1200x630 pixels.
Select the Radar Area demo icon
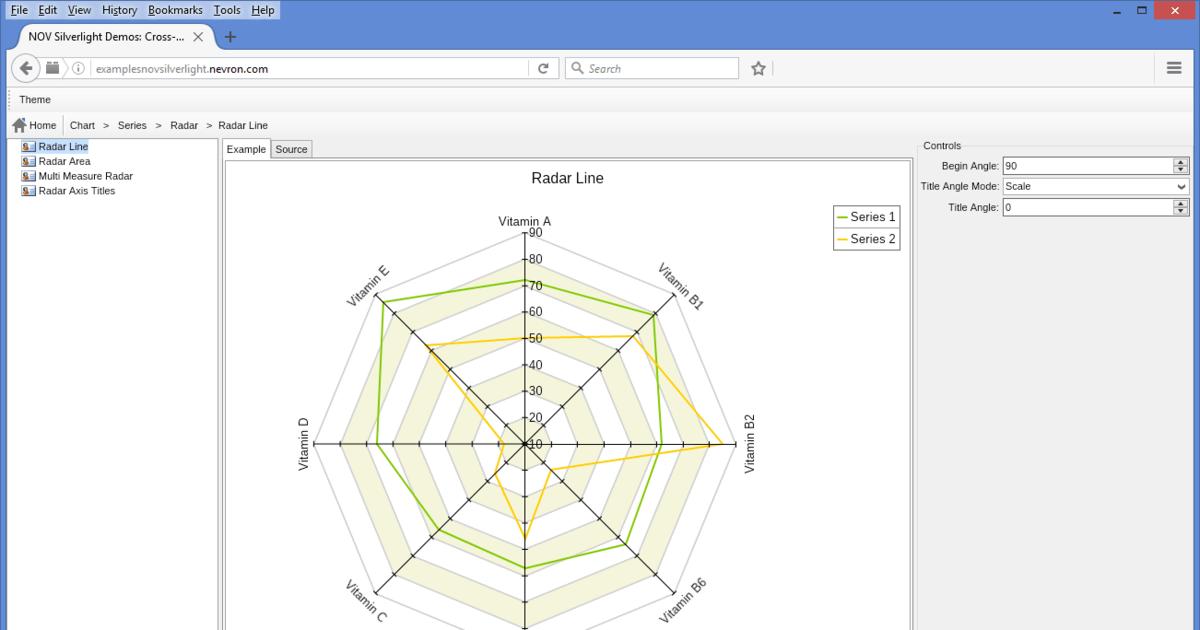(27, 161)
